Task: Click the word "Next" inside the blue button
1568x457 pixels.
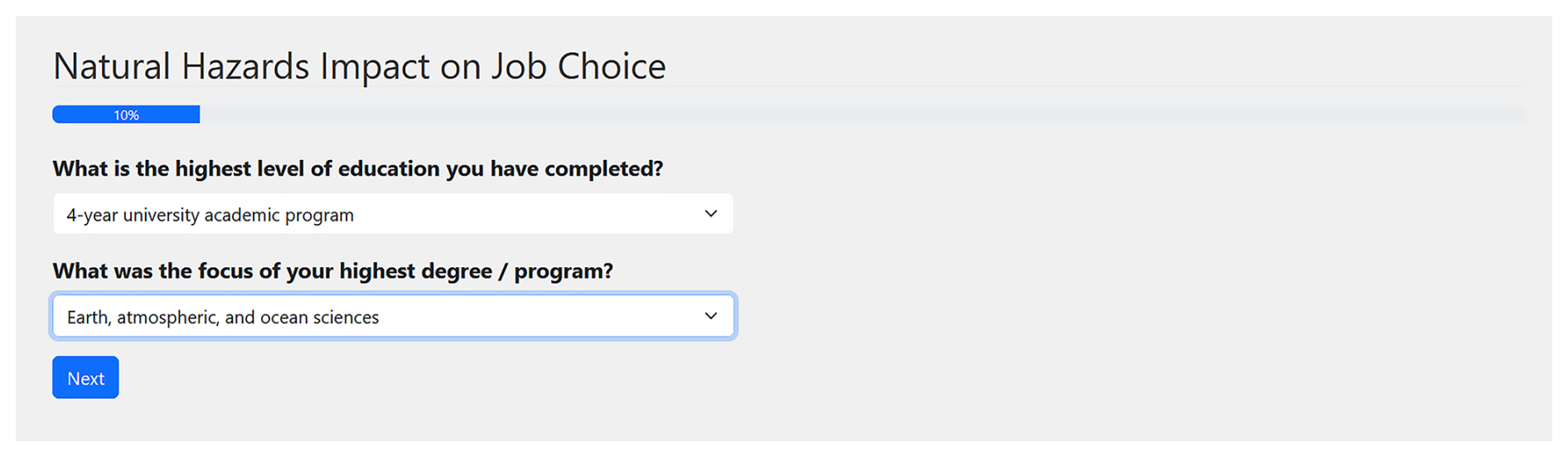Action: pos(85,378)
